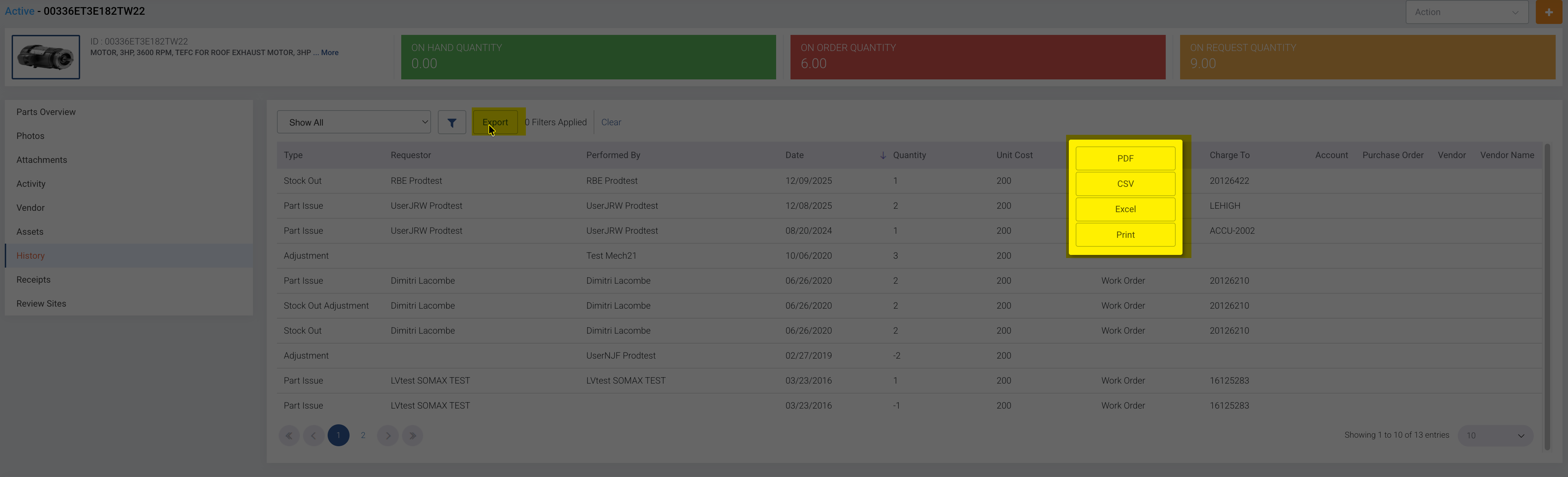Open Receipts in the sidebar

[34, 280]
